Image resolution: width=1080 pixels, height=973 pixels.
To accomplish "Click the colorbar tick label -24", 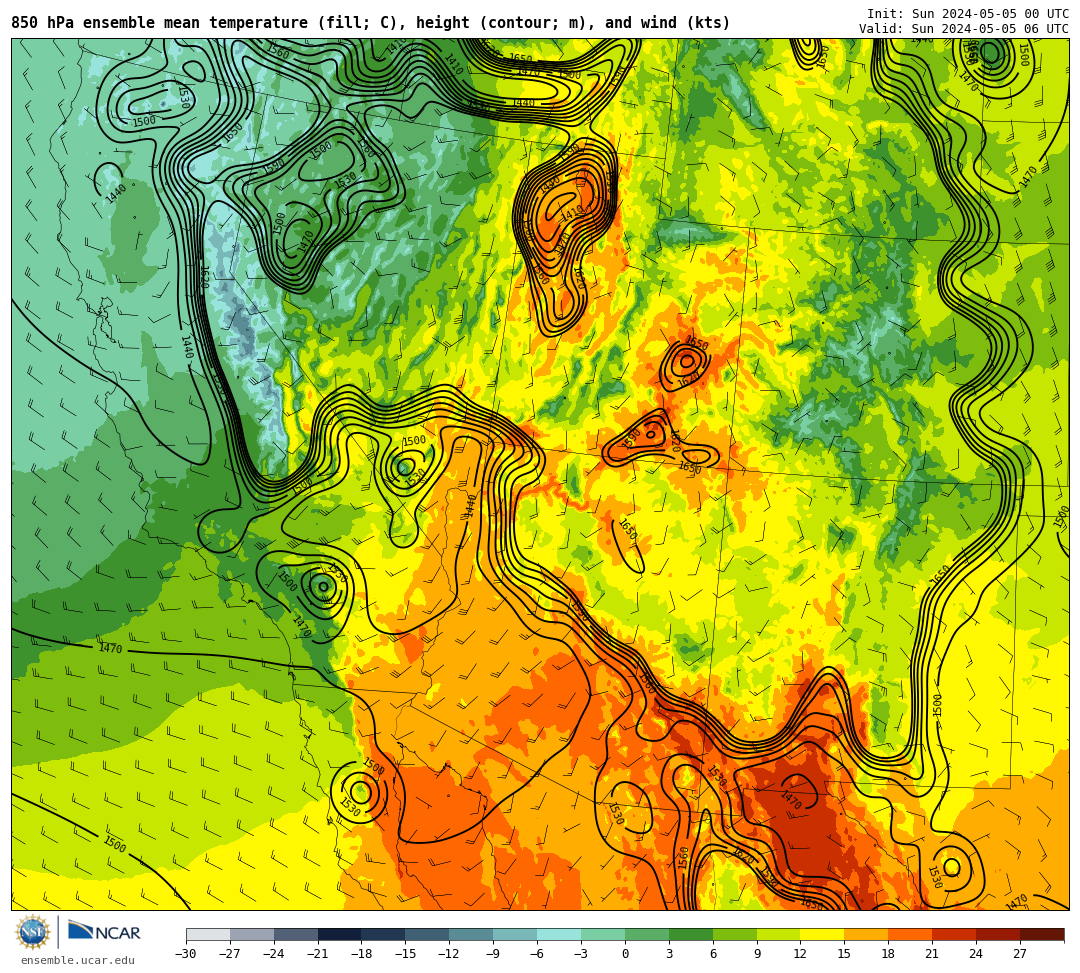I will 274,954.
